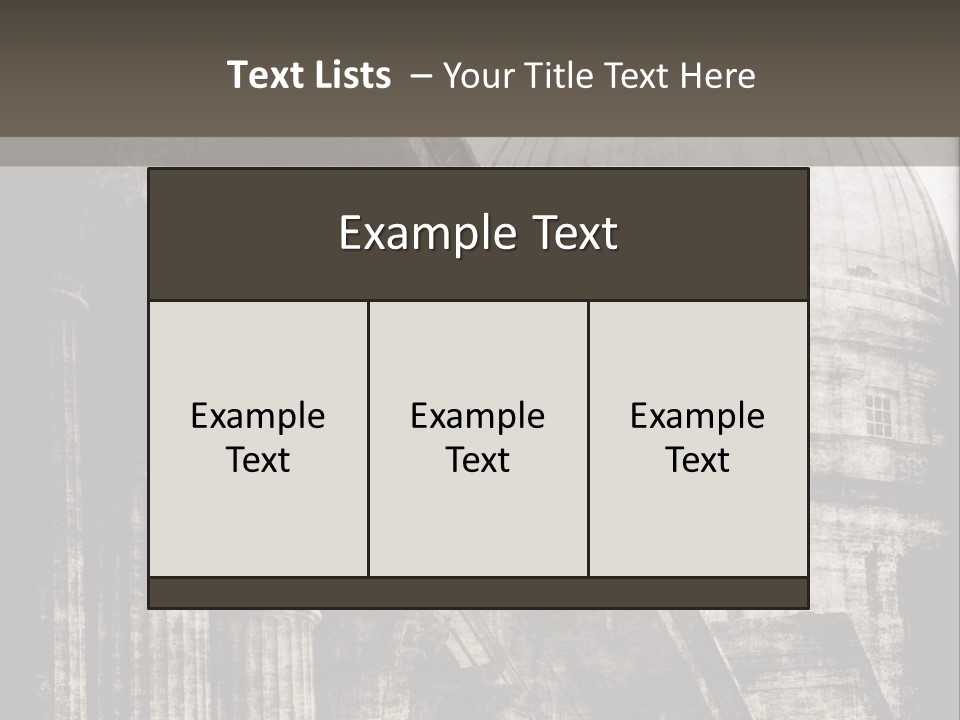Click the window on the background dome building

(879, 413)
